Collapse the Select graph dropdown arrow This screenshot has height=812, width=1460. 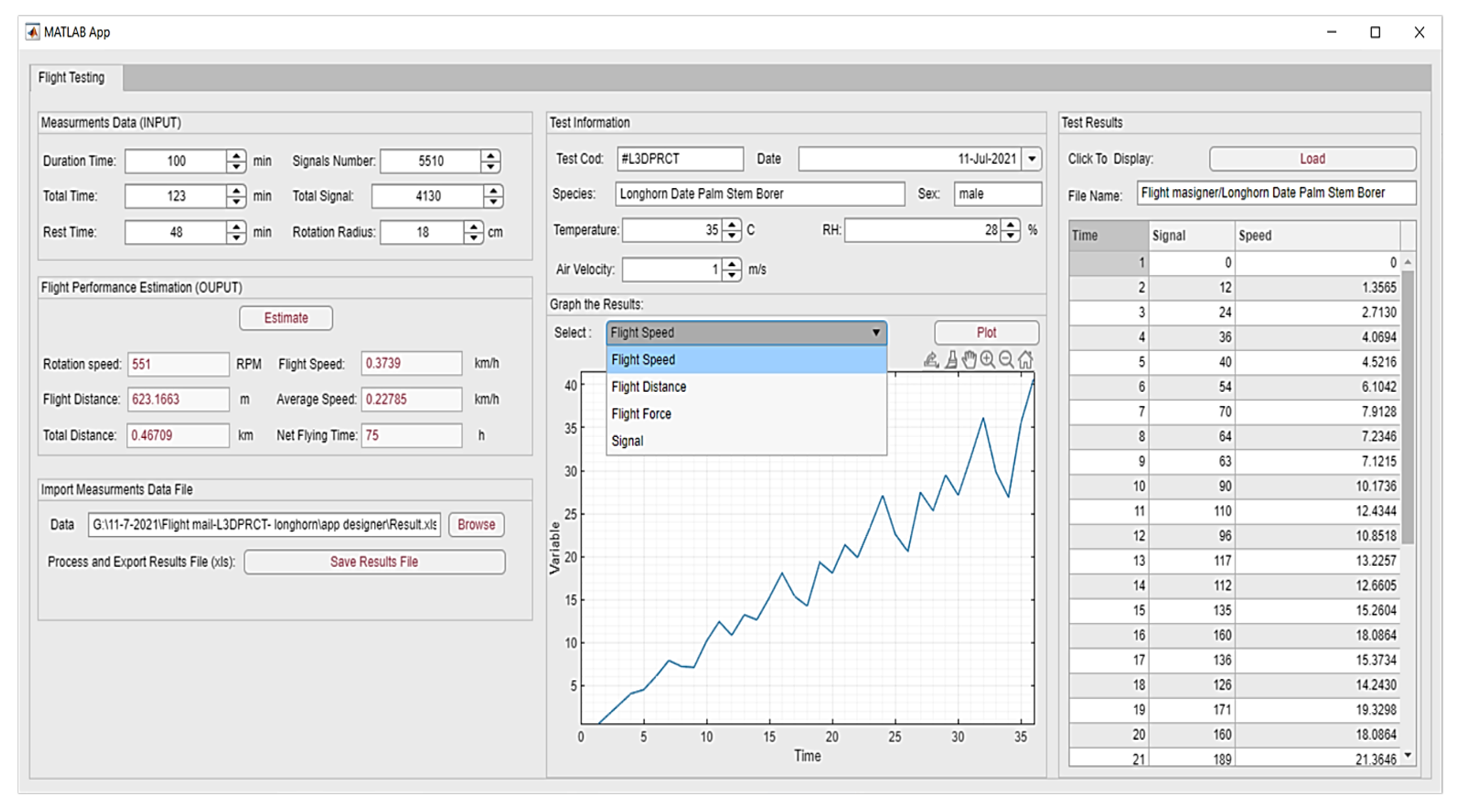click(875, 333)
